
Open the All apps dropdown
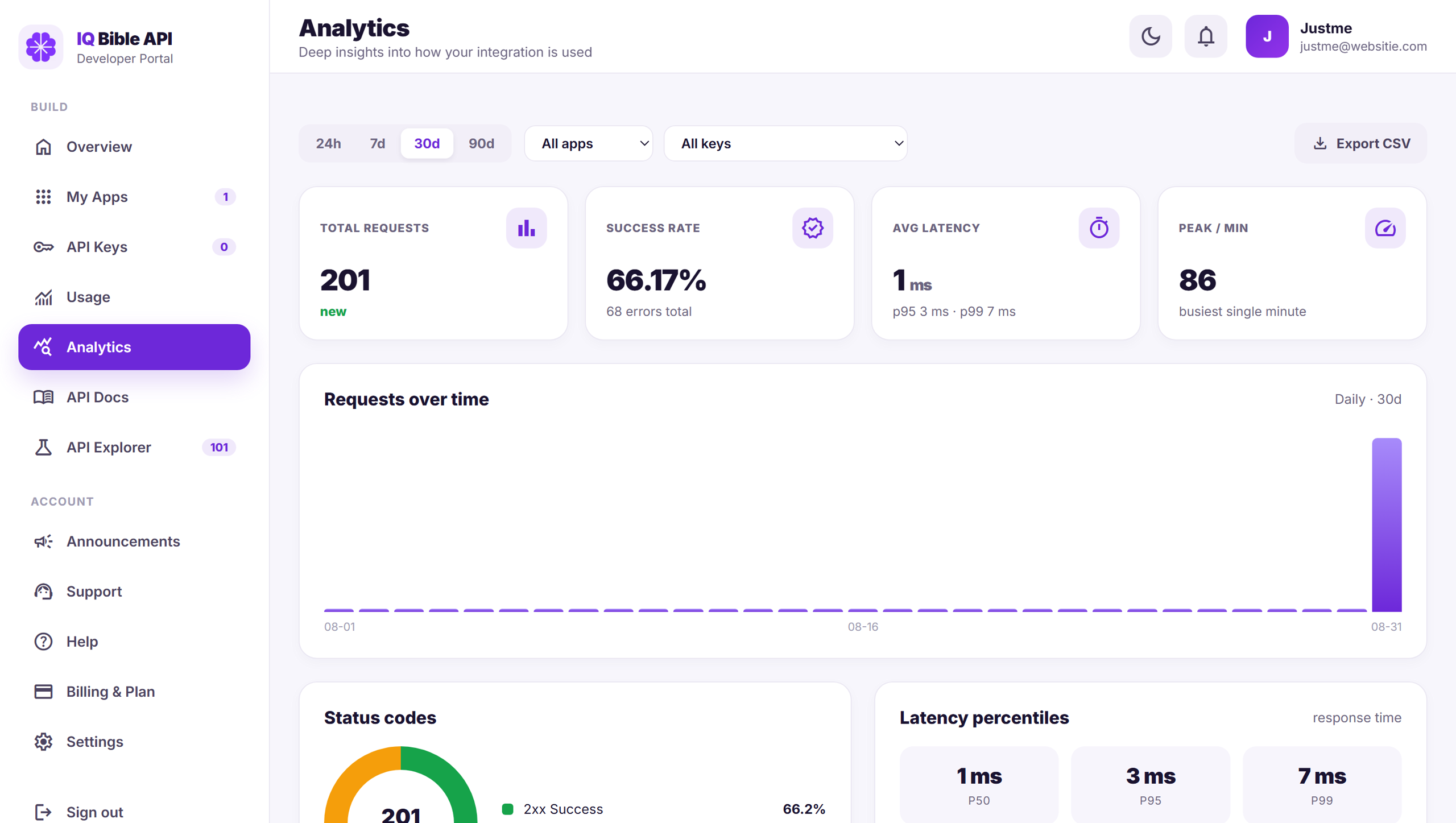point(589,143)
